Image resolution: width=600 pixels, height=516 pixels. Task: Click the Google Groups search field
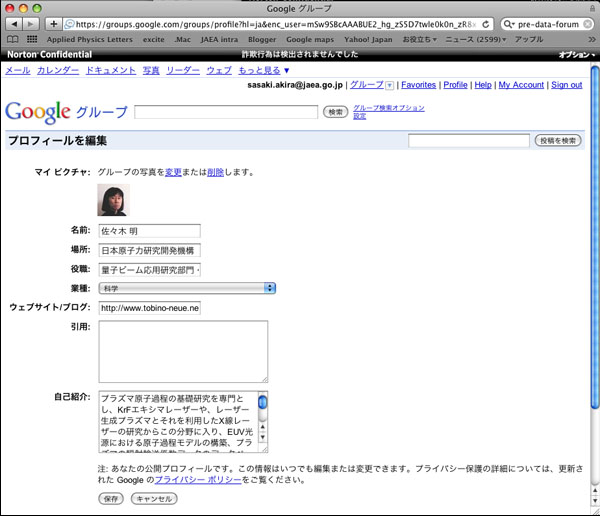pyautogui.click(x=226, y=112)
